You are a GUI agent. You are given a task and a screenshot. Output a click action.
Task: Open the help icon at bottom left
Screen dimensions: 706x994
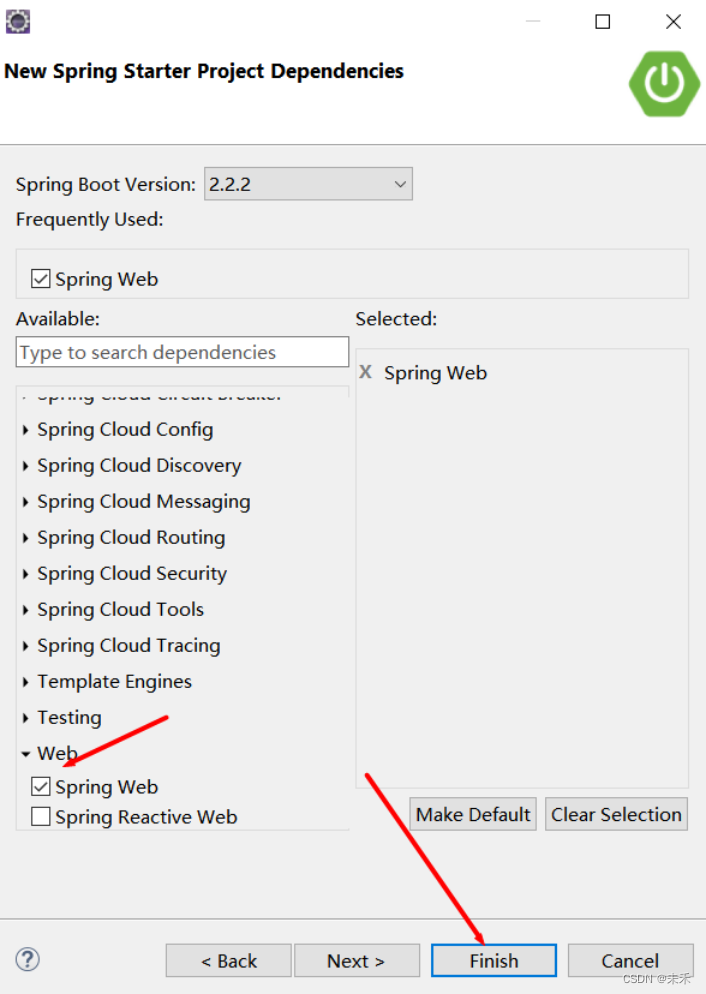(27, 959)
